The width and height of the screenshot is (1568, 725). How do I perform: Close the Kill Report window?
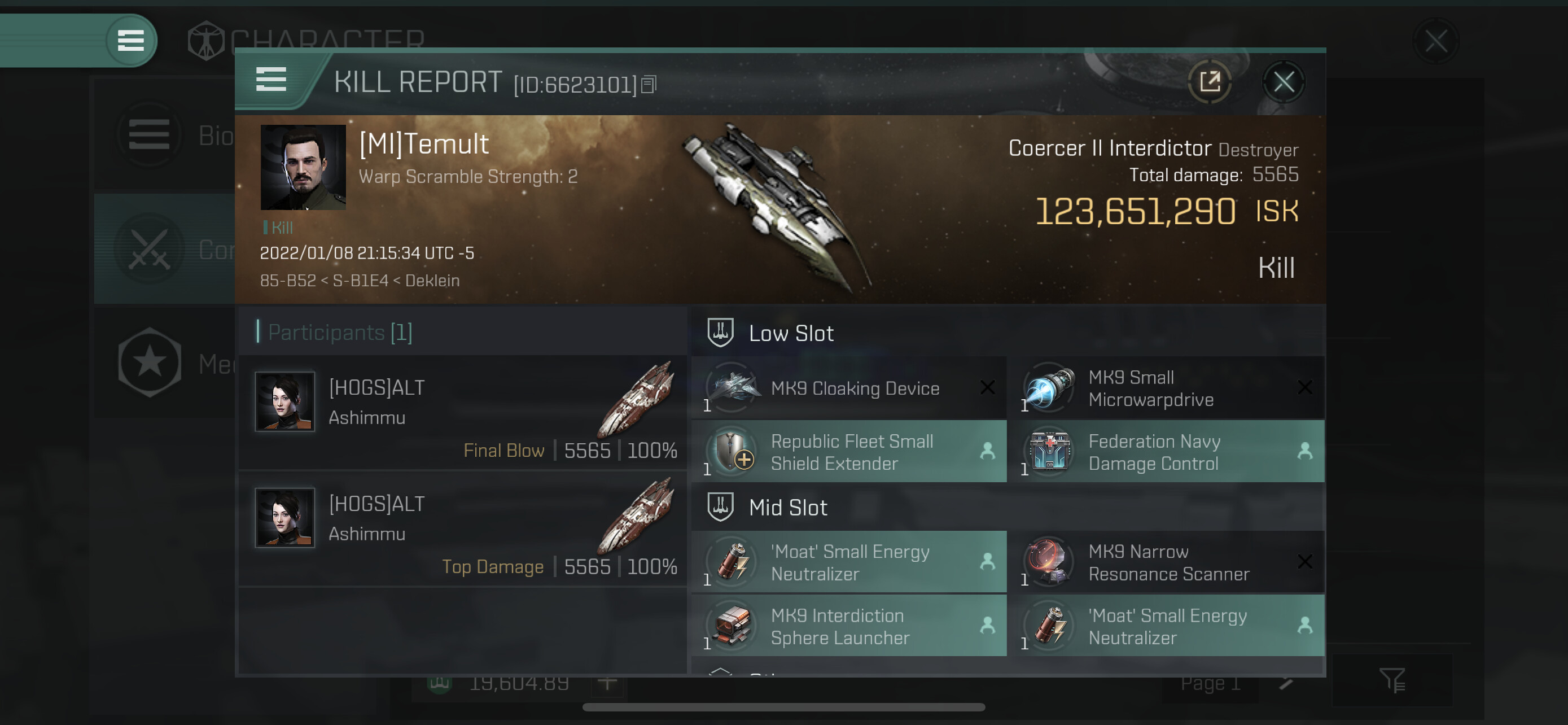[1284, 81]
